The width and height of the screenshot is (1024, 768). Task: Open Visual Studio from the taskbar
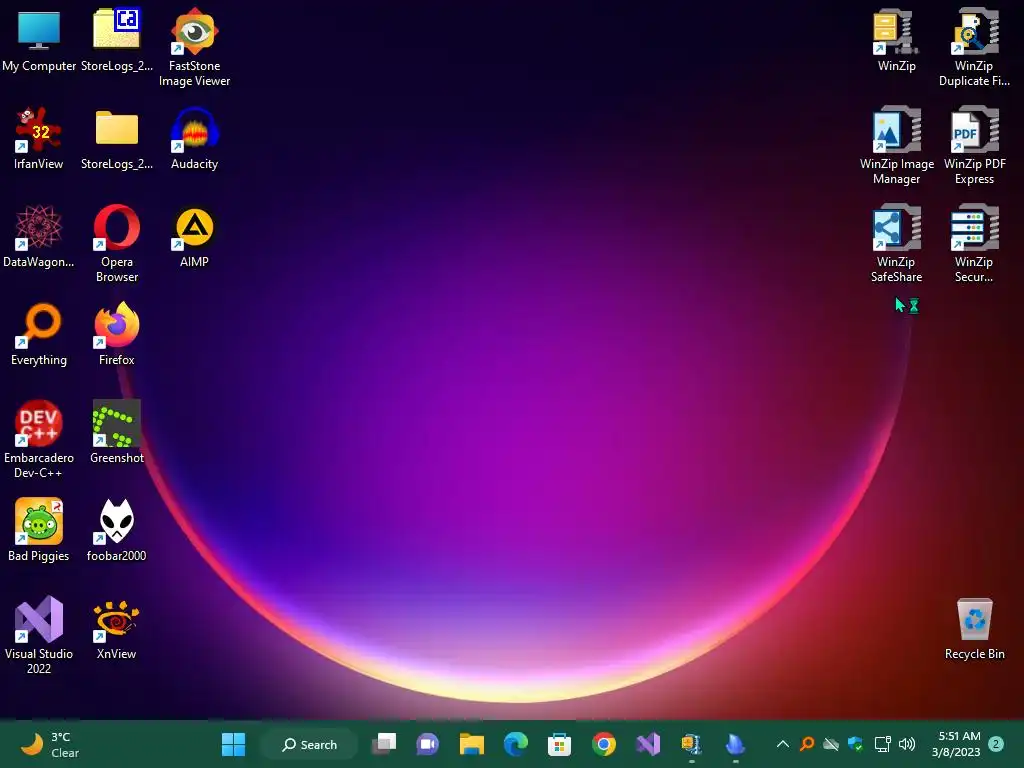point(648,744)
